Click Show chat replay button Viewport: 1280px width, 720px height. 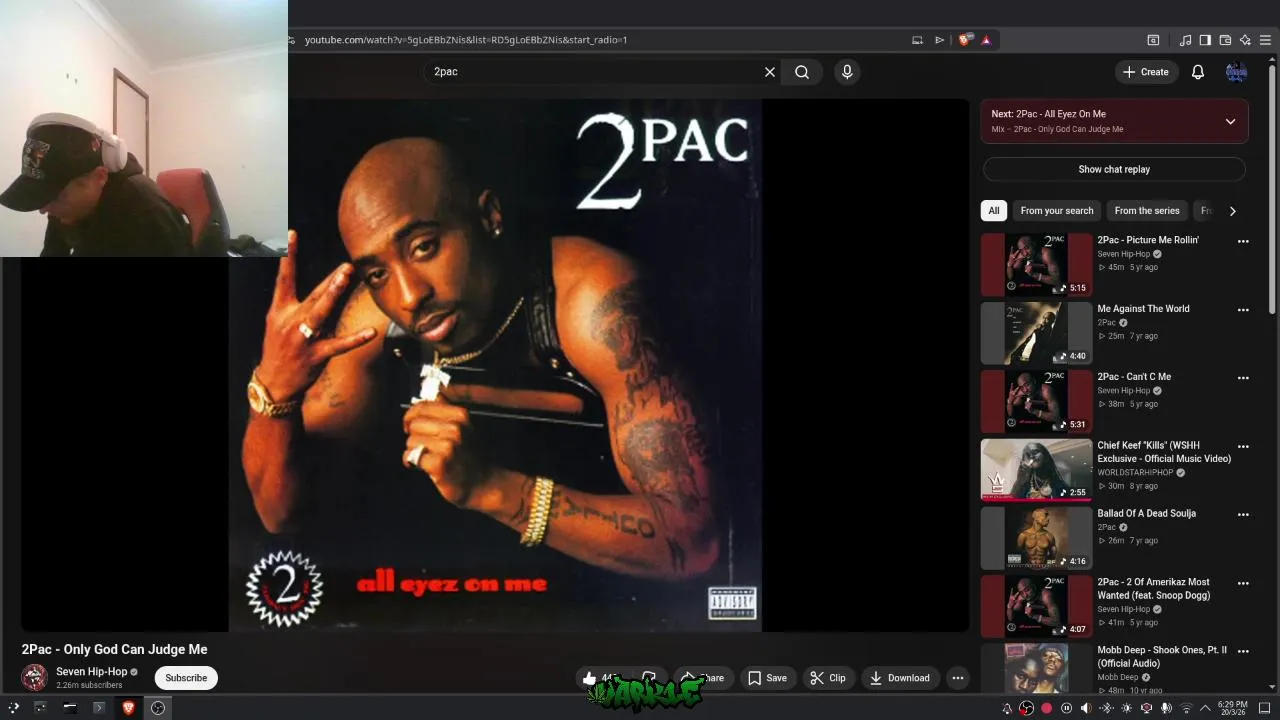click(x=1114, y=169)
